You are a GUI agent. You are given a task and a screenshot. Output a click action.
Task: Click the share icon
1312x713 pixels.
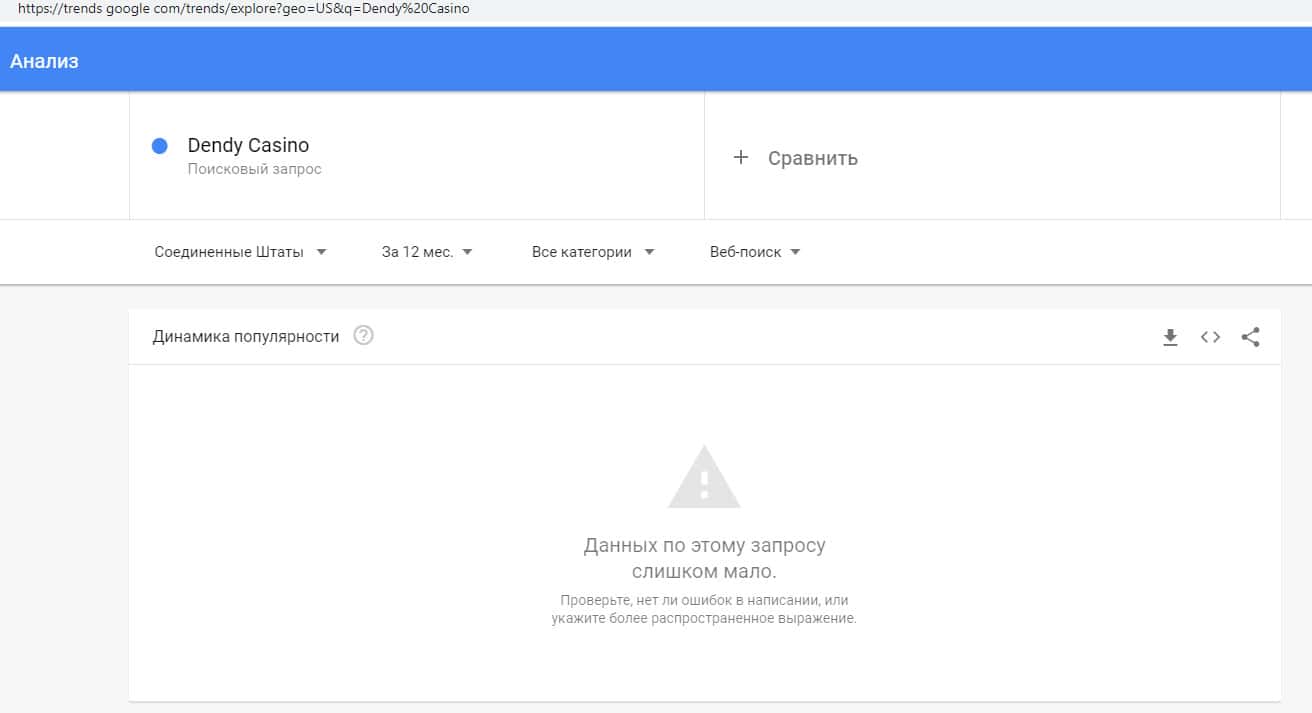(1250, 337)
